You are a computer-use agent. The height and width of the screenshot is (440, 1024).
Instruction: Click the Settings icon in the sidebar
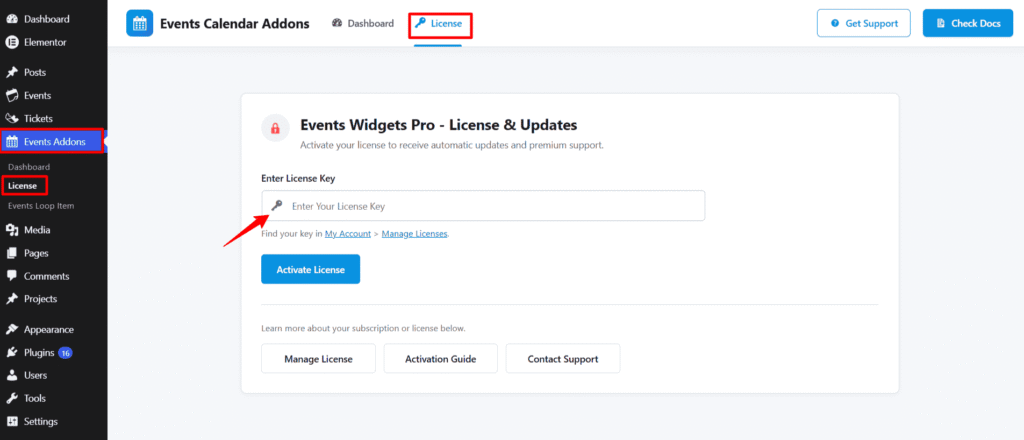(12, 422)
